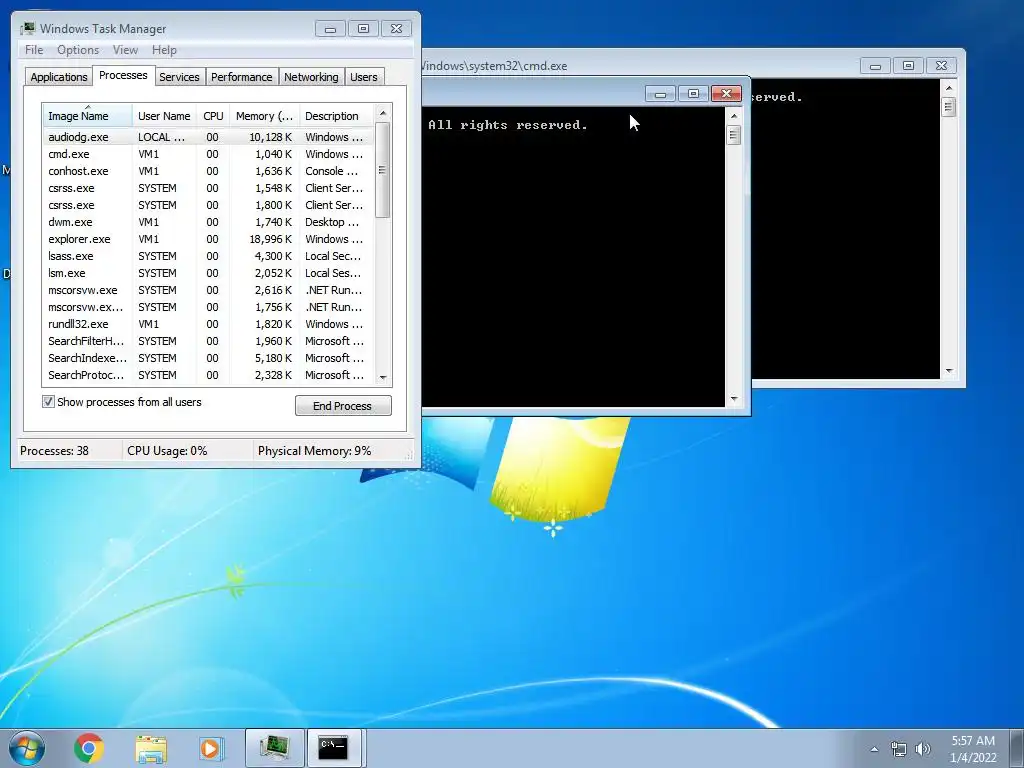
Task: Click front cmd window scrollbar thumb
Action: 734,135
